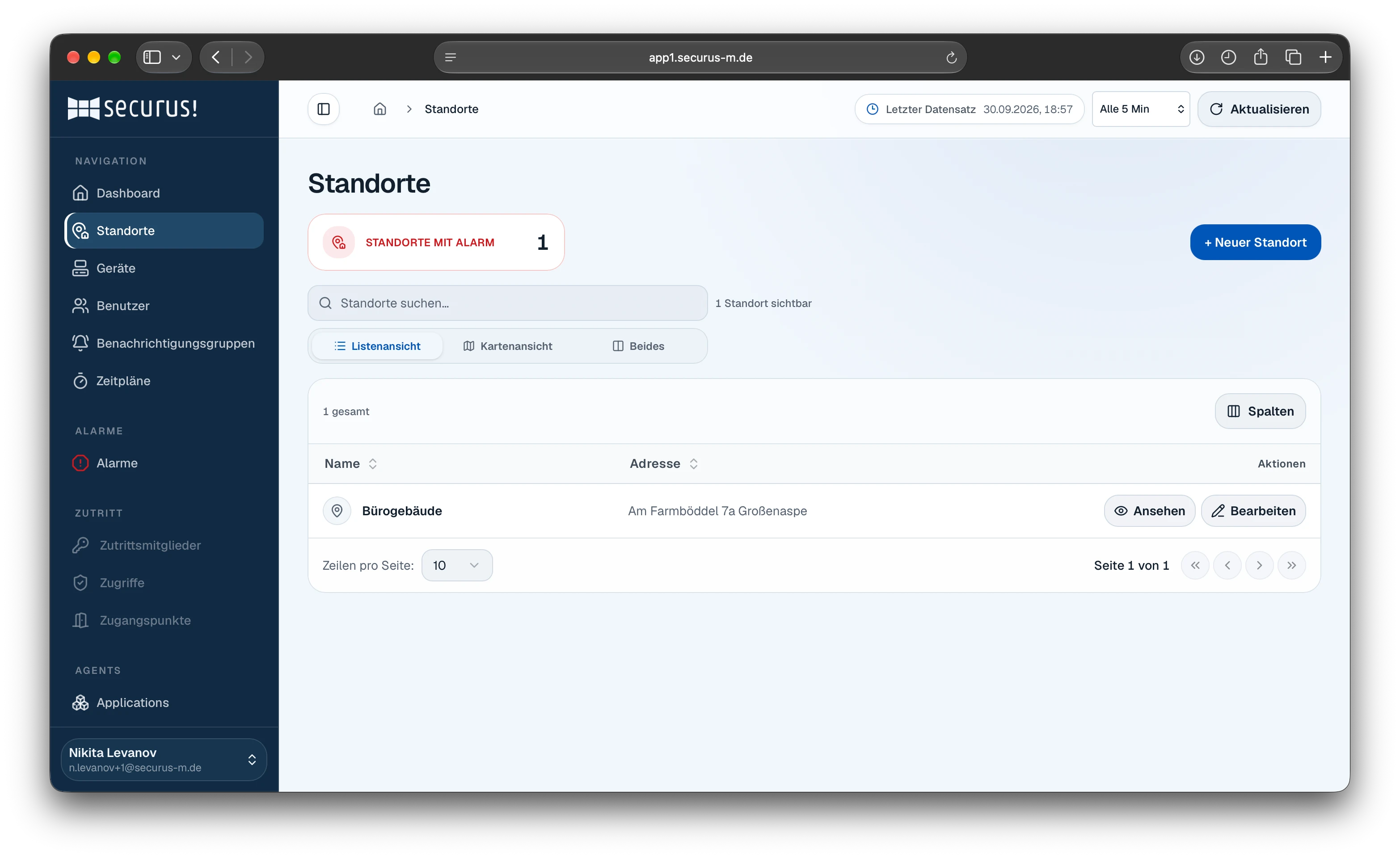
Task: Jump to the last table page
Action: (1291, 565)
